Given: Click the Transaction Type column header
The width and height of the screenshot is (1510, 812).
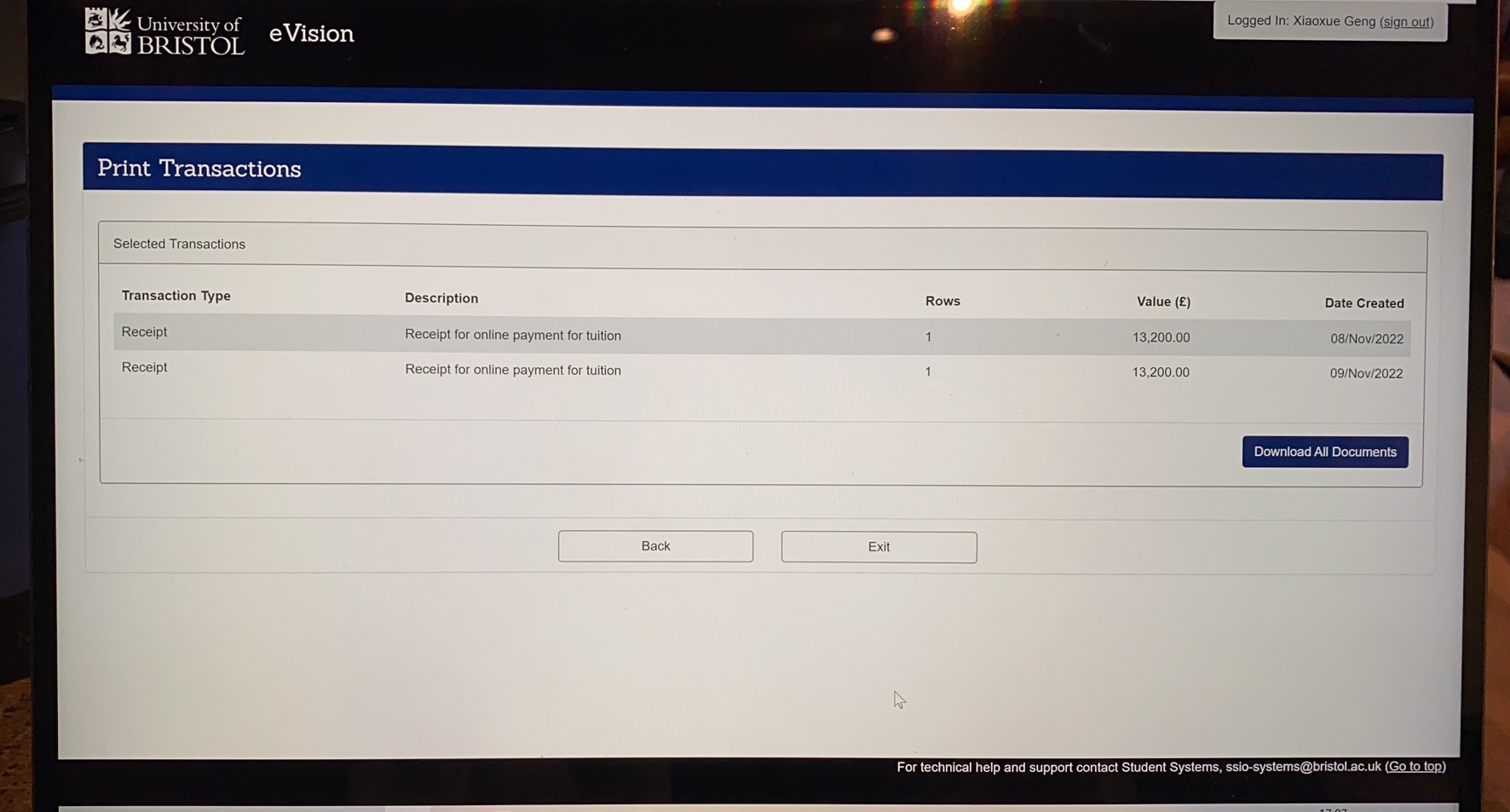Looking at the screenshot, I should click(176, 296).
